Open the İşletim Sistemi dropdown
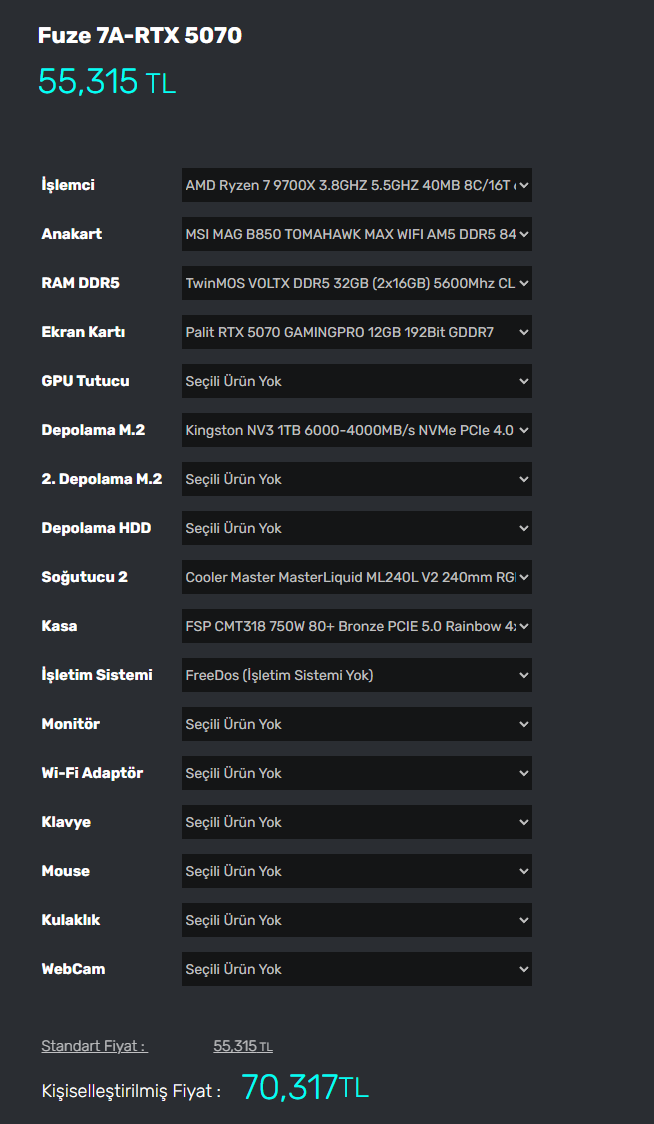 pyautogui.click(x=356, y=675)
